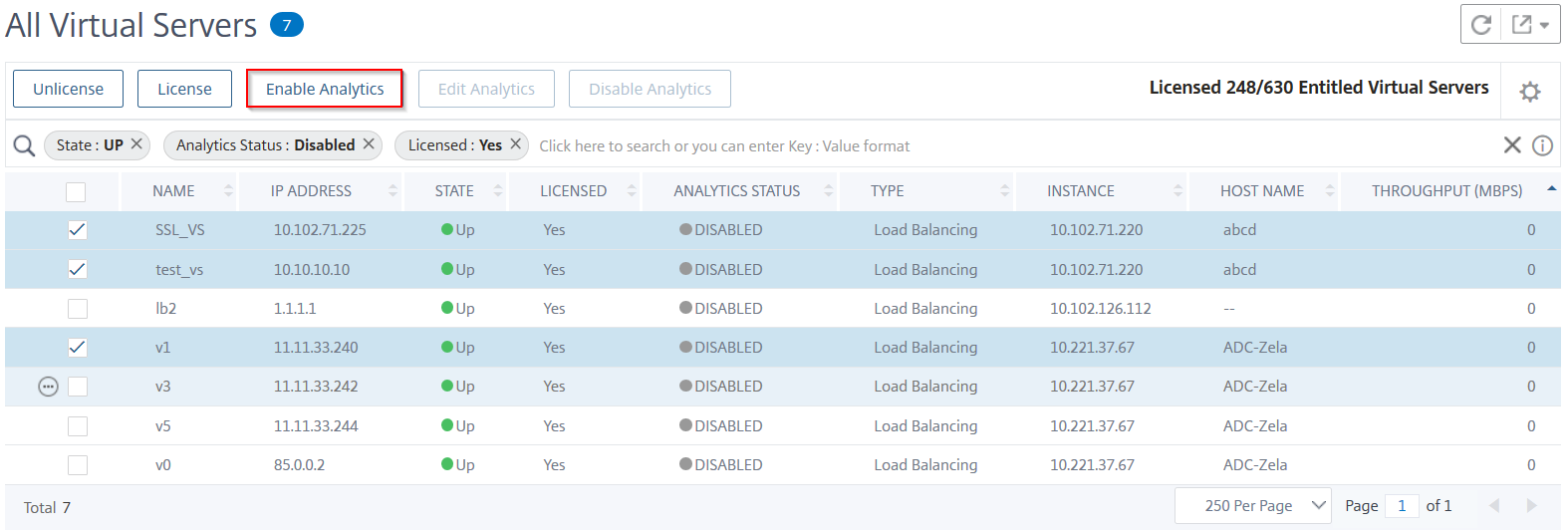Uncheck the test_vs row checkbox

pos(78,269)
